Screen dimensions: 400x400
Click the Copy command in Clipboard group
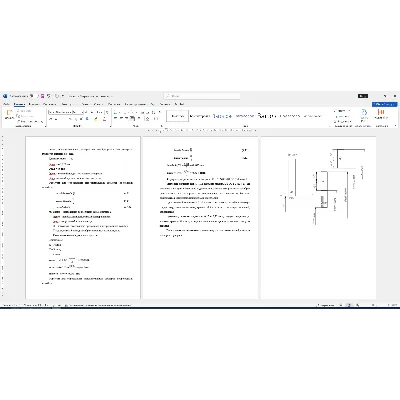coord(25,116)
